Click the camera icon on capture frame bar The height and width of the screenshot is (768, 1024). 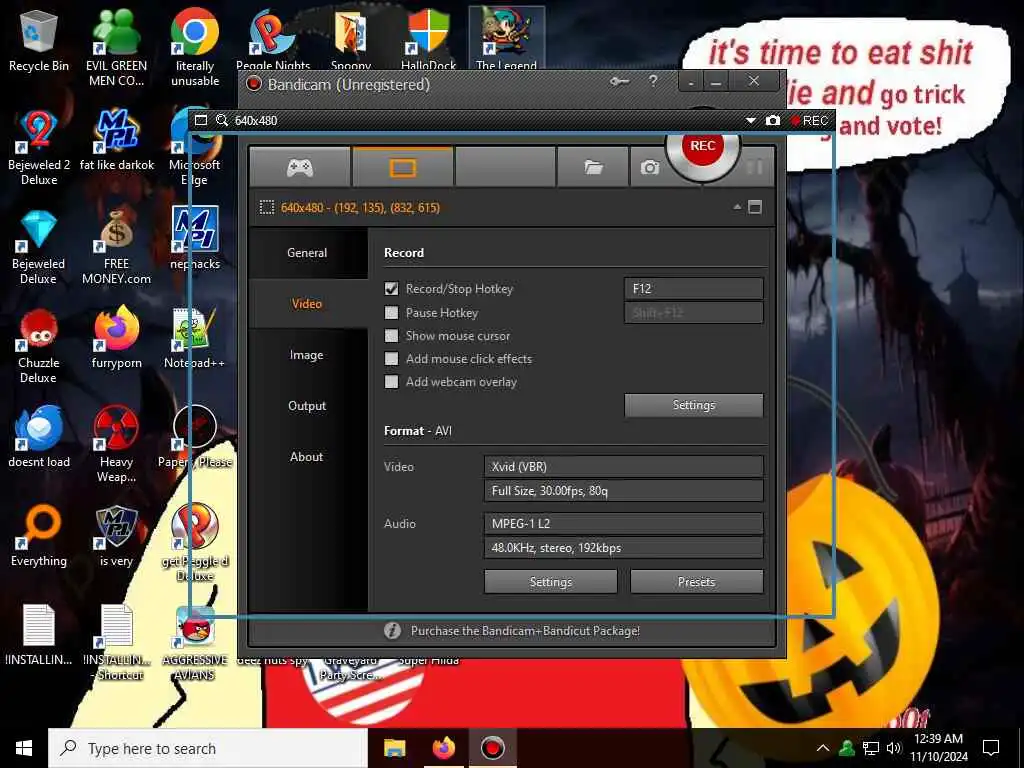pyautogui.click(x=773, y=121)
